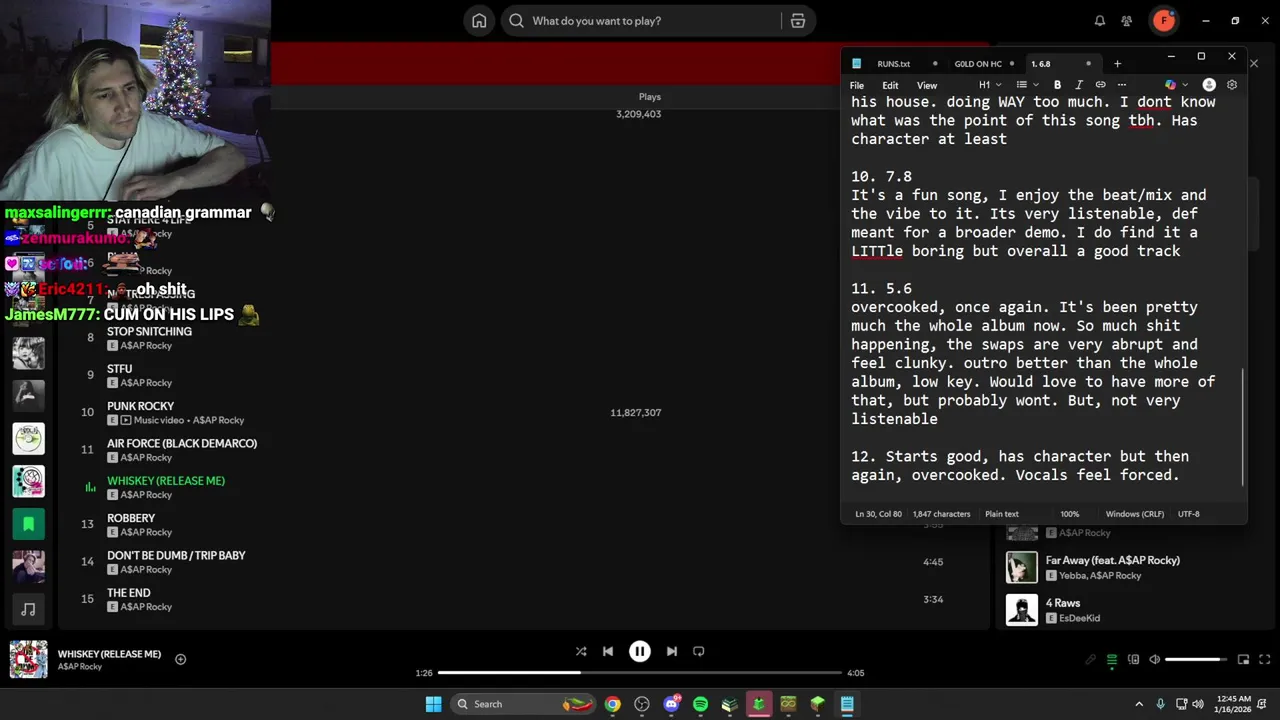The width and height of the screenshot is (1280, 720).
Task: Toggle italic formatting in Notepad
Action: click(1079, 85)
